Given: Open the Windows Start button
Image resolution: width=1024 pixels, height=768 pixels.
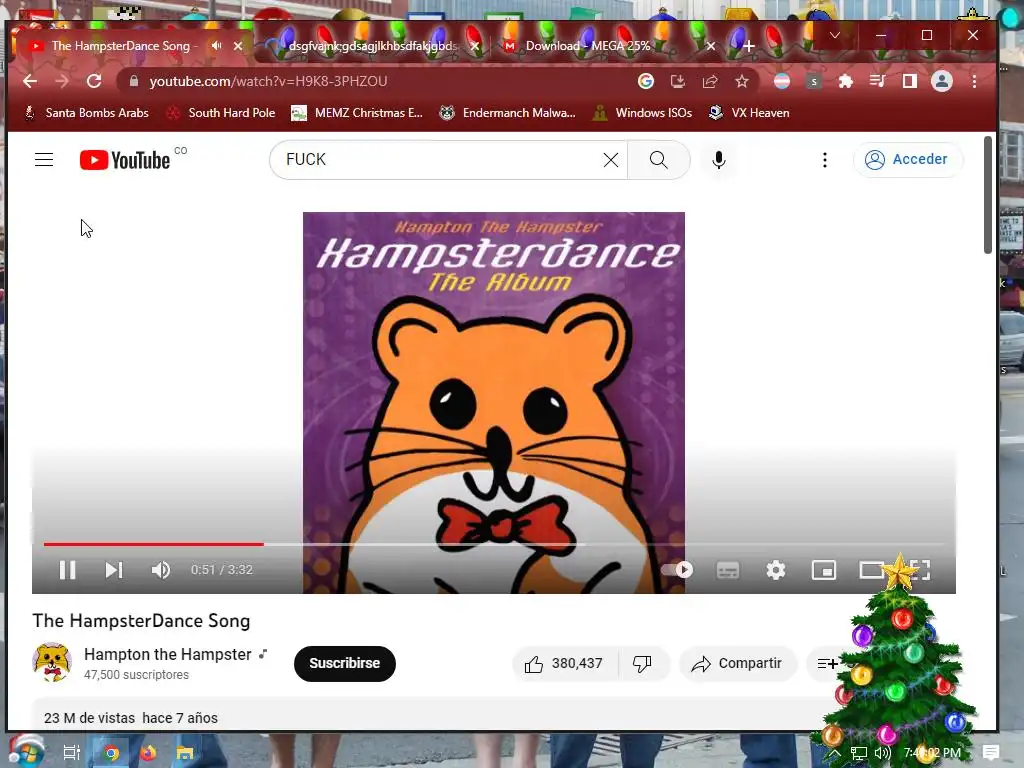Looking at the screenshot, I should pos(26,752).
